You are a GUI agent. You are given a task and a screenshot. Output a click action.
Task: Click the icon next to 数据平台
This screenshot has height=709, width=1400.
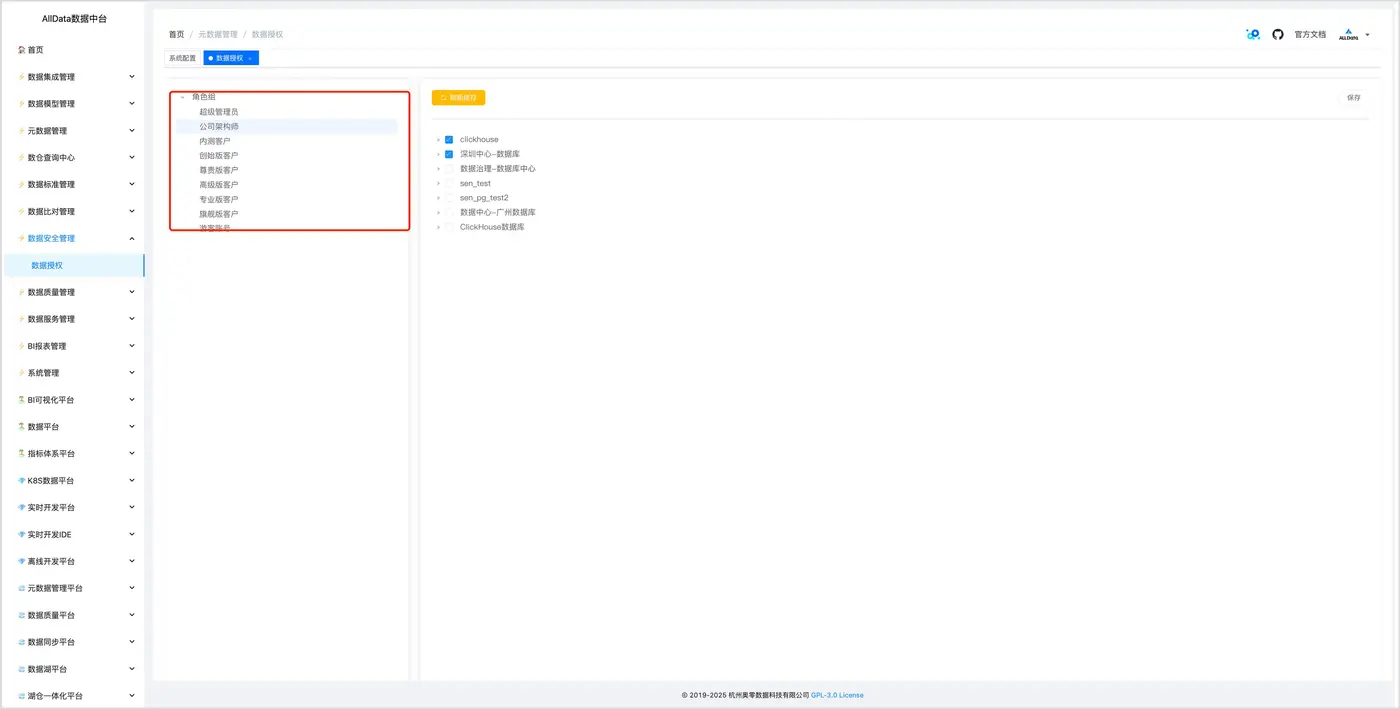click(21, 427)
